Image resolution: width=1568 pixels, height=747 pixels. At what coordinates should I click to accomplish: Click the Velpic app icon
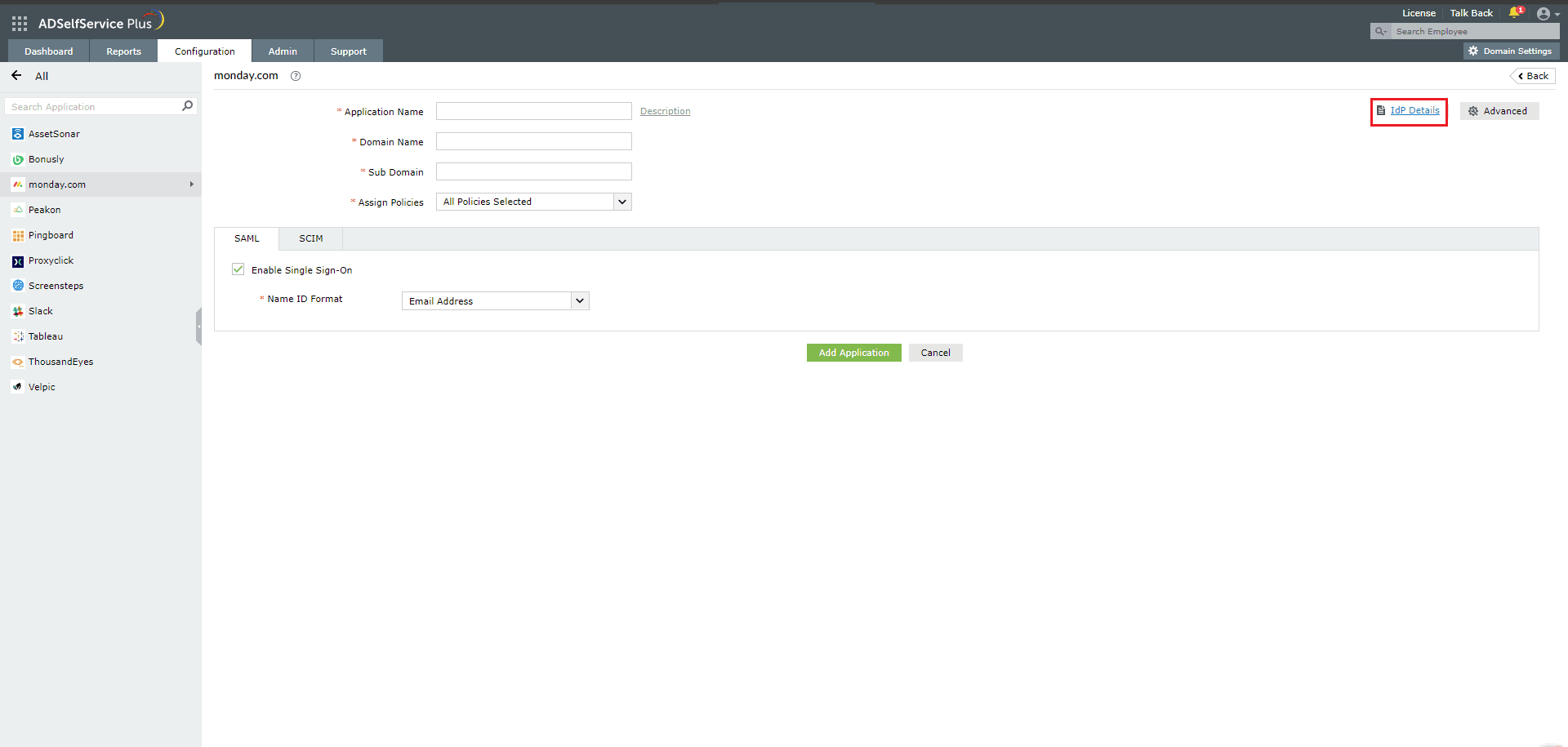pyautogui.click(x=18, y=387)
